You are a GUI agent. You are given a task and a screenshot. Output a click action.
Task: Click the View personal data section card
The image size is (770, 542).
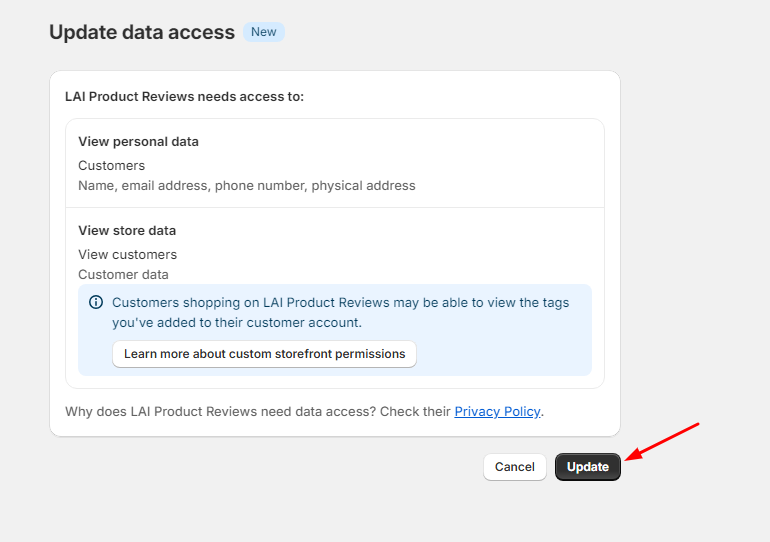pyautogui.click(x=335, y=163)
